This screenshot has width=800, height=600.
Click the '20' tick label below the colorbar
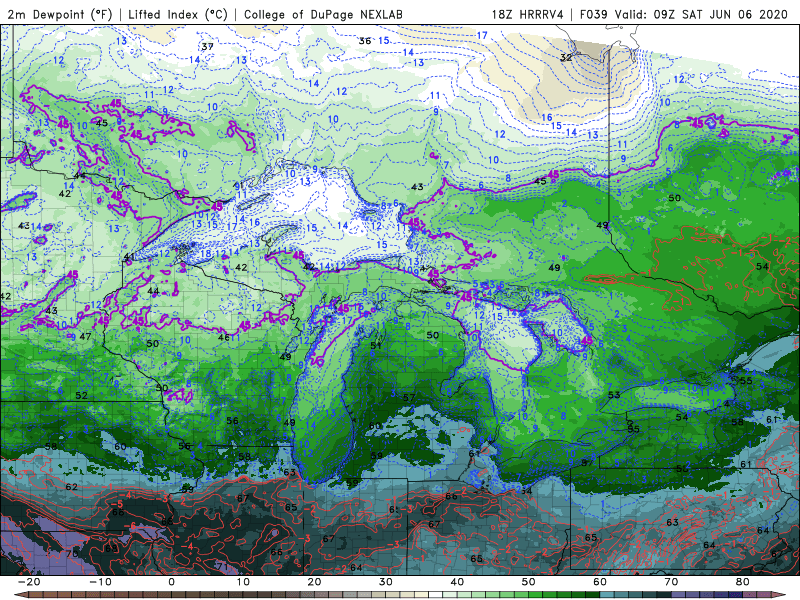coord(314,582)
